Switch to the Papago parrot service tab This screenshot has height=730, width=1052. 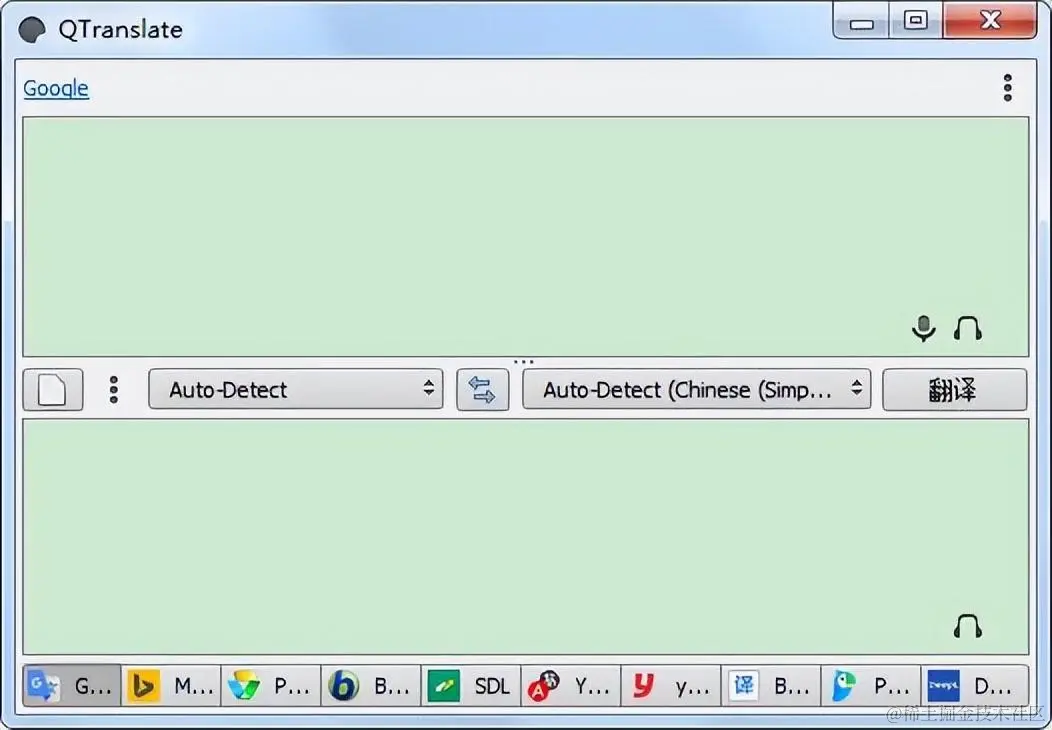[x=871, y=686]
